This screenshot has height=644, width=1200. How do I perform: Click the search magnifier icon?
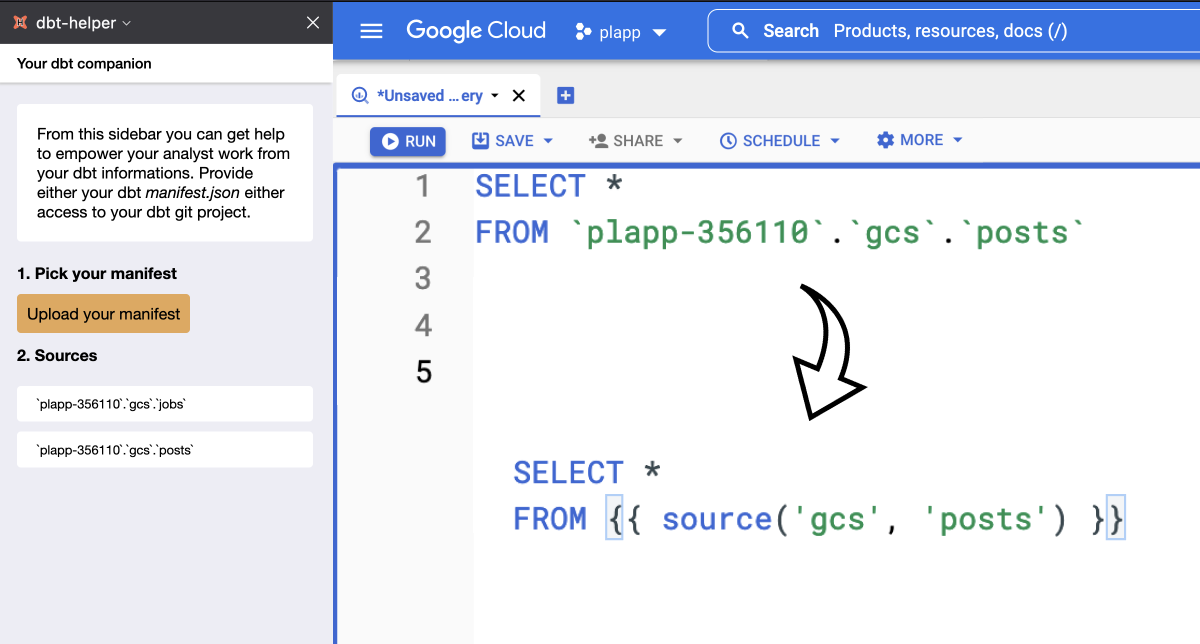pos(740,31)
